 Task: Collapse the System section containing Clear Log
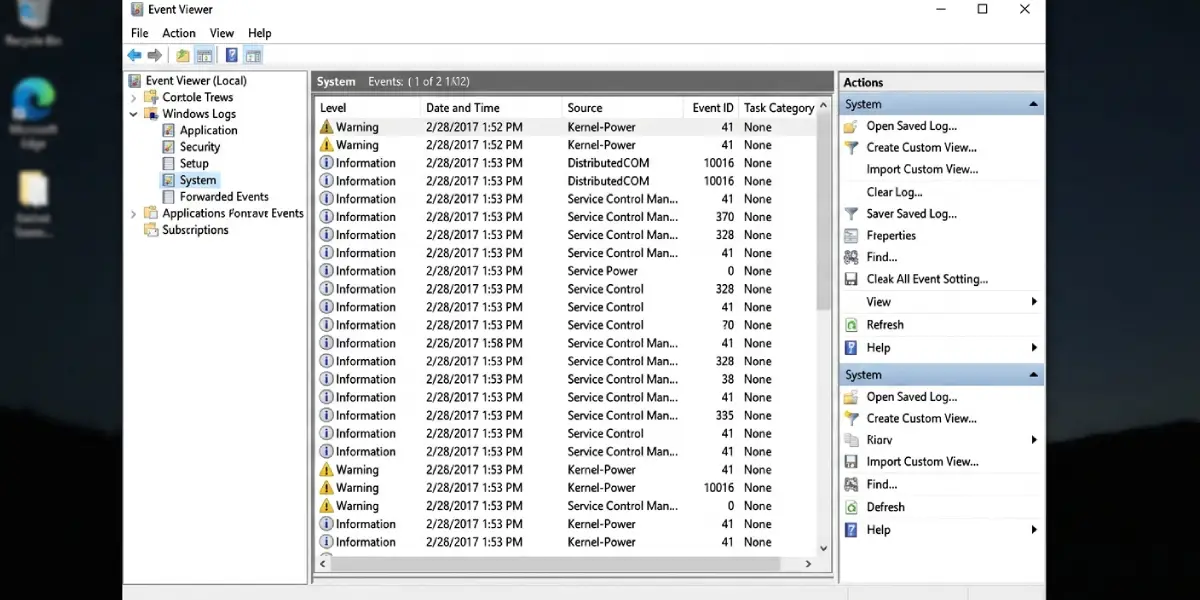(x=1033, y=104)
